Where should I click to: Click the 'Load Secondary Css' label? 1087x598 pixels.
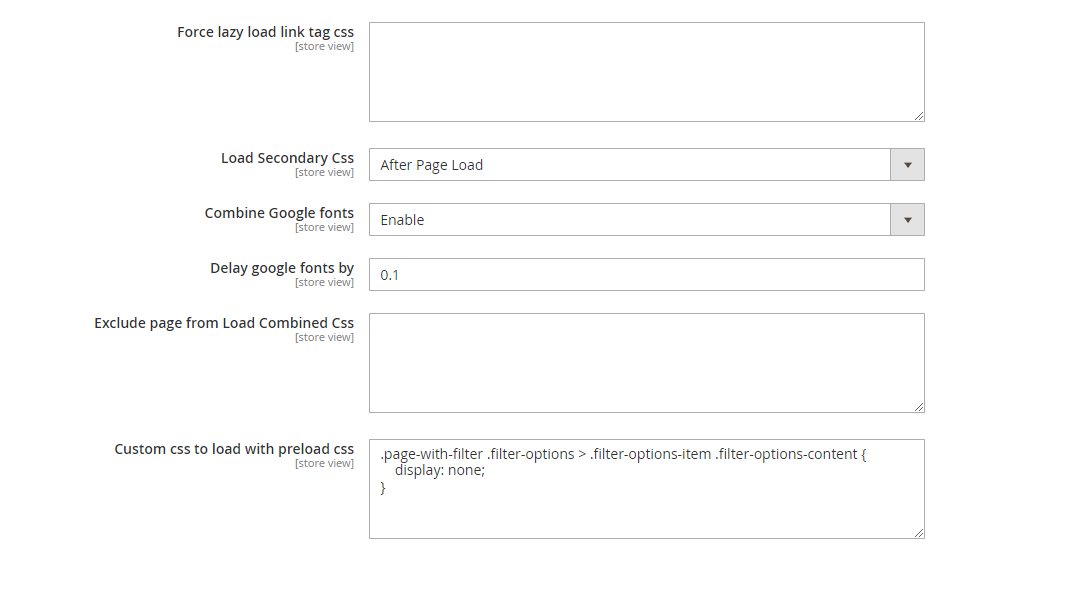(x=287, y=158)
